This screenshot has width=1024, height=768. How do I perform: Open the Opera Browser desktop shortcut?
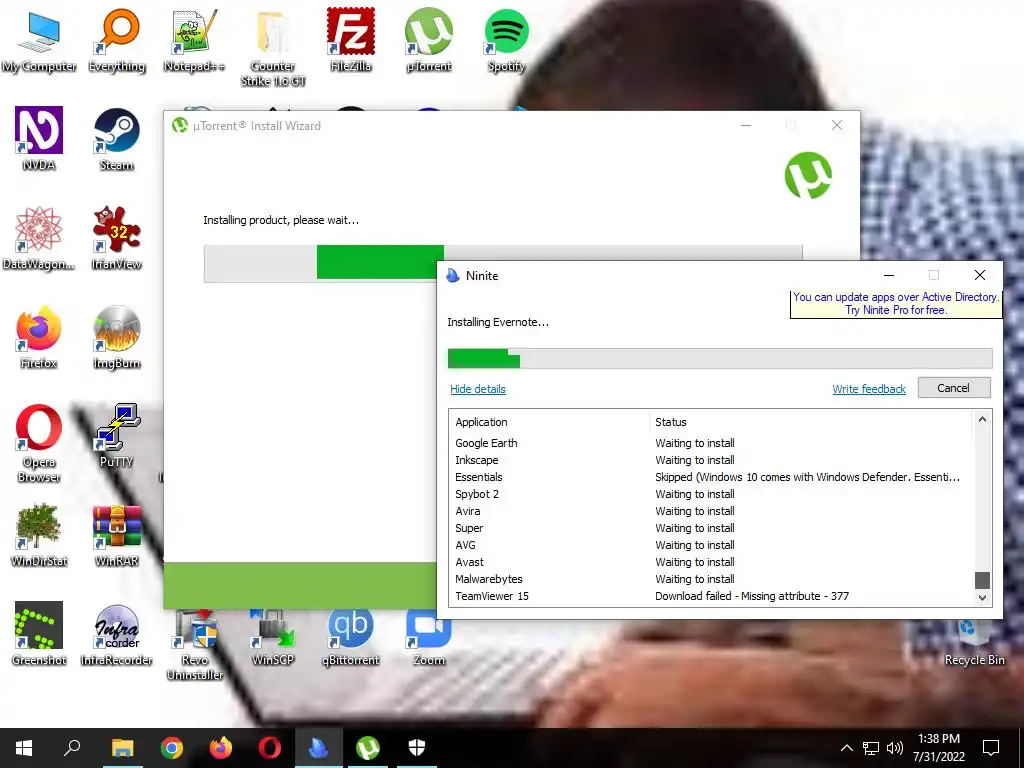(x=39, y=444)
